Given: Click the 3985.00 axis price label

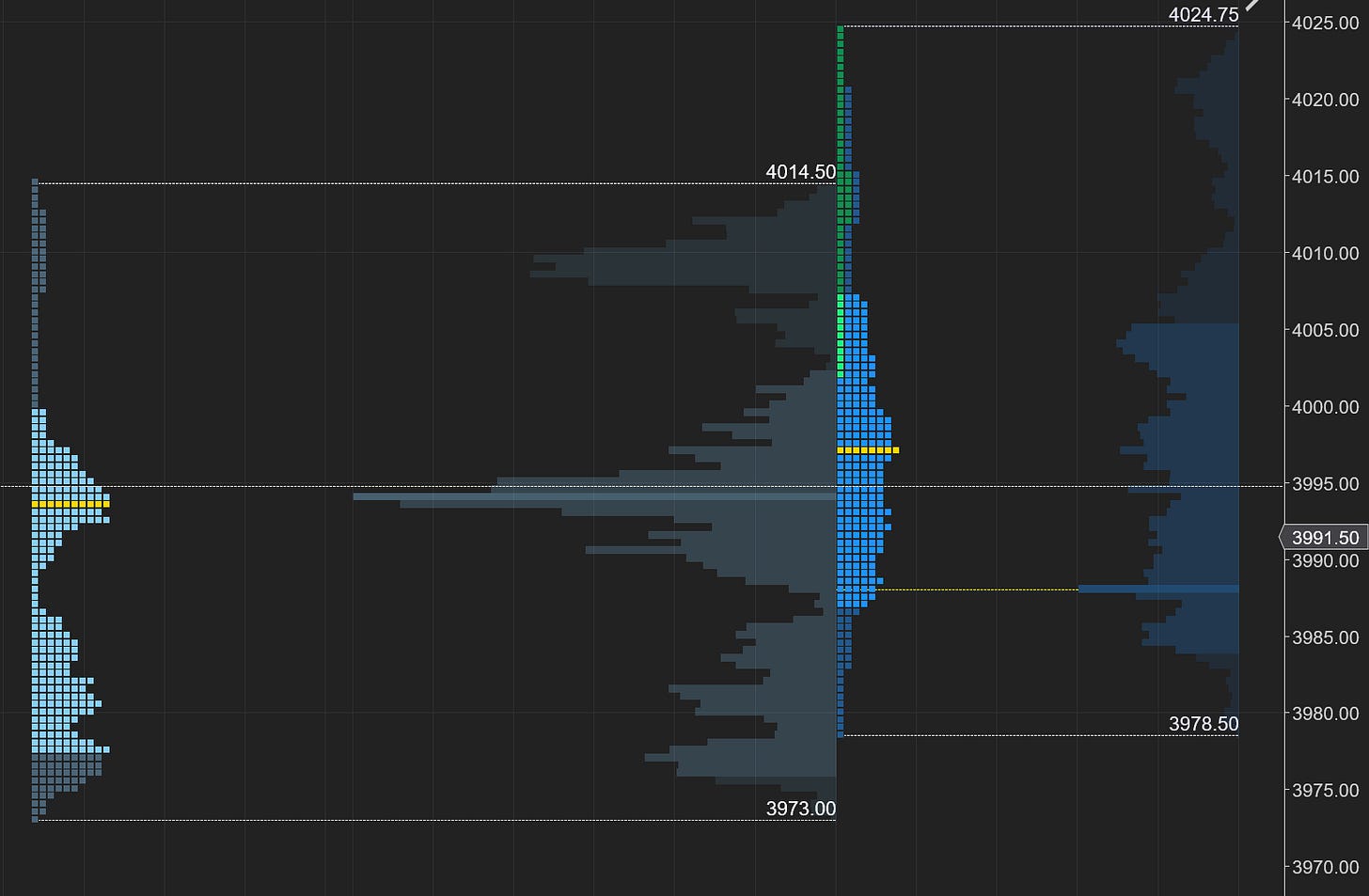Looking at the screenshot, I should pos(1326,637).
